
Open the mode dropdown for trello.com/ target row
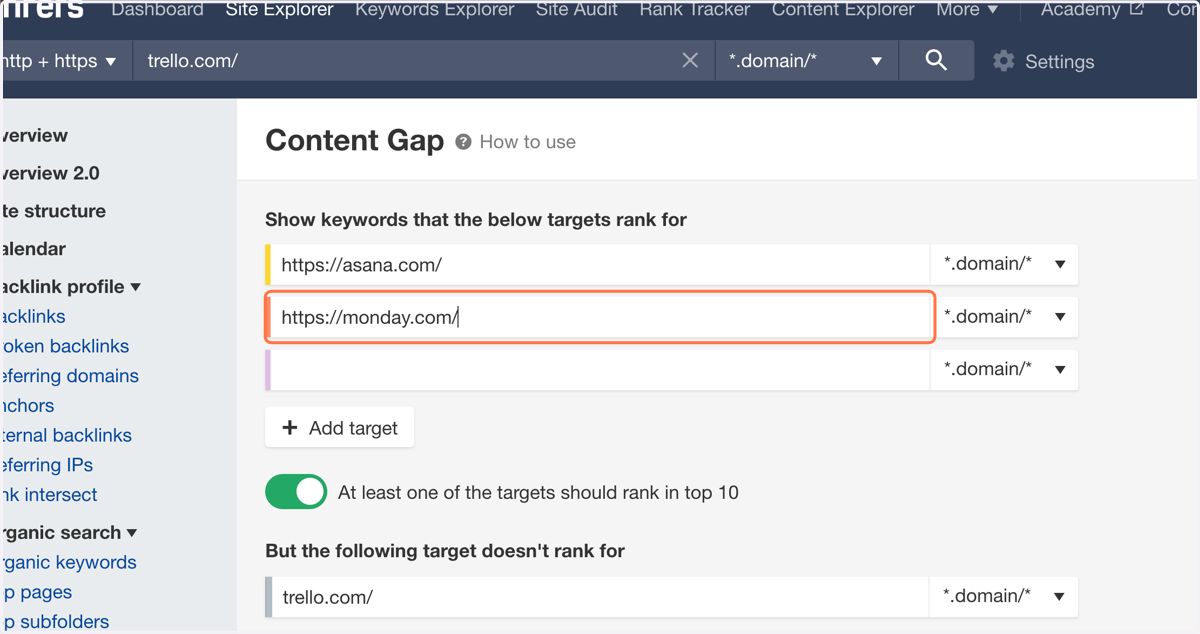[x=1004, y=596]
